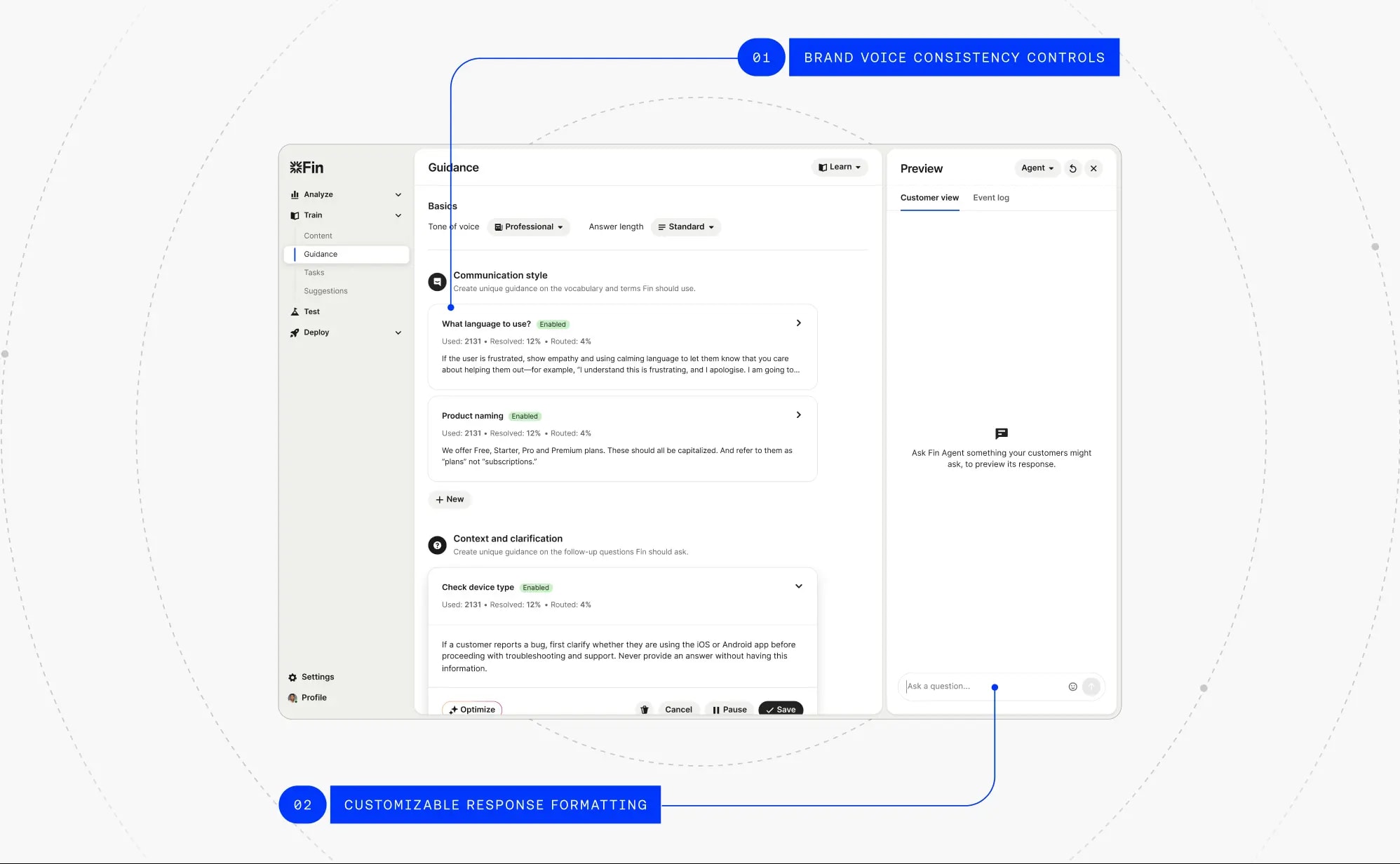
Task: Click the Pause button
Action: coord(729,710)
